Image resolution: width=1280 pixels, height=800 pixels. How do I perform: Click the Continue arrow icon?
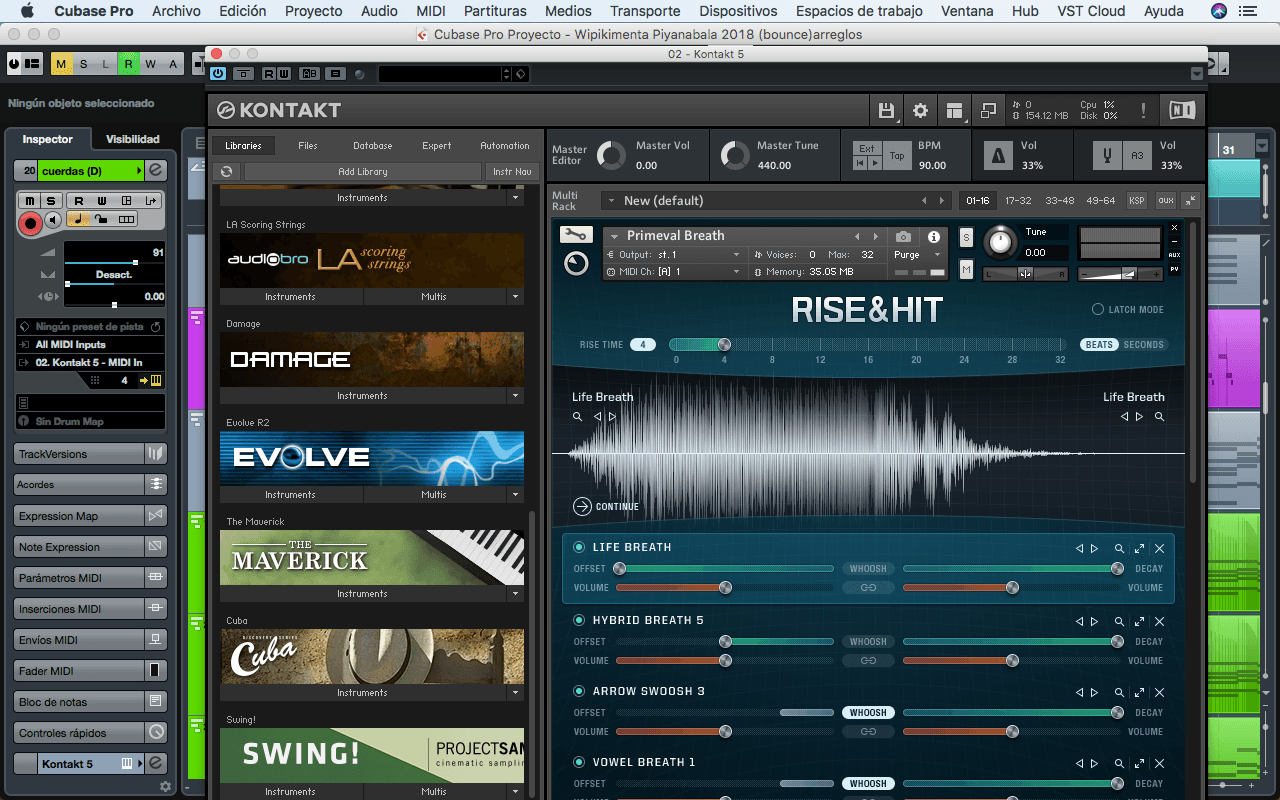tap(582, 506)
